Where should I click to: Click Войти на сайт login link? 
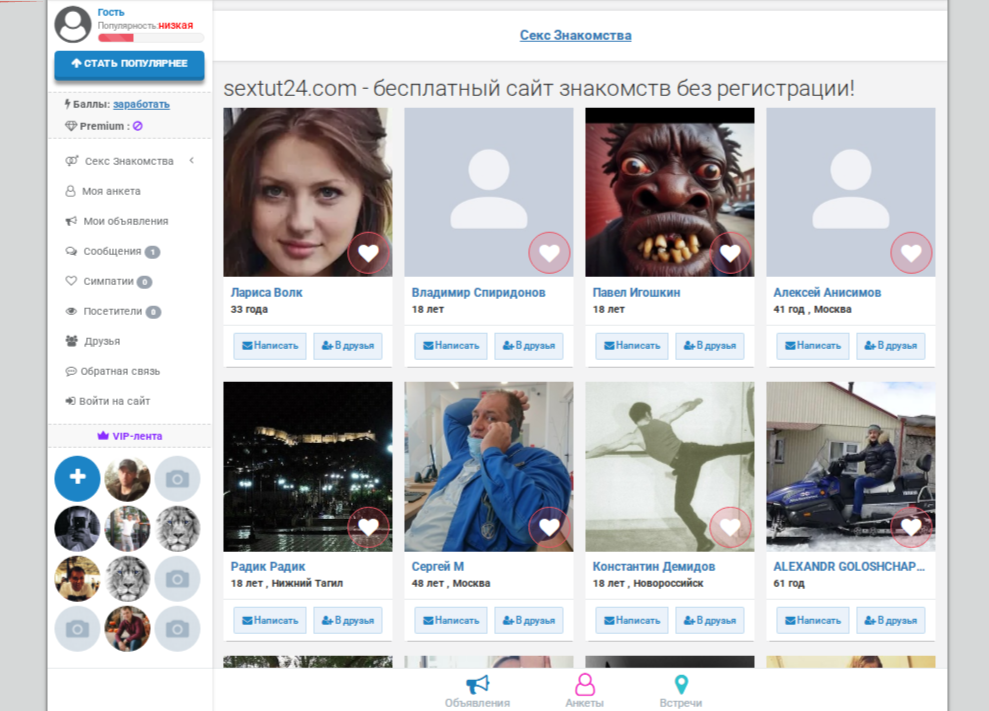pyautogui.click(x=108, y=401)
